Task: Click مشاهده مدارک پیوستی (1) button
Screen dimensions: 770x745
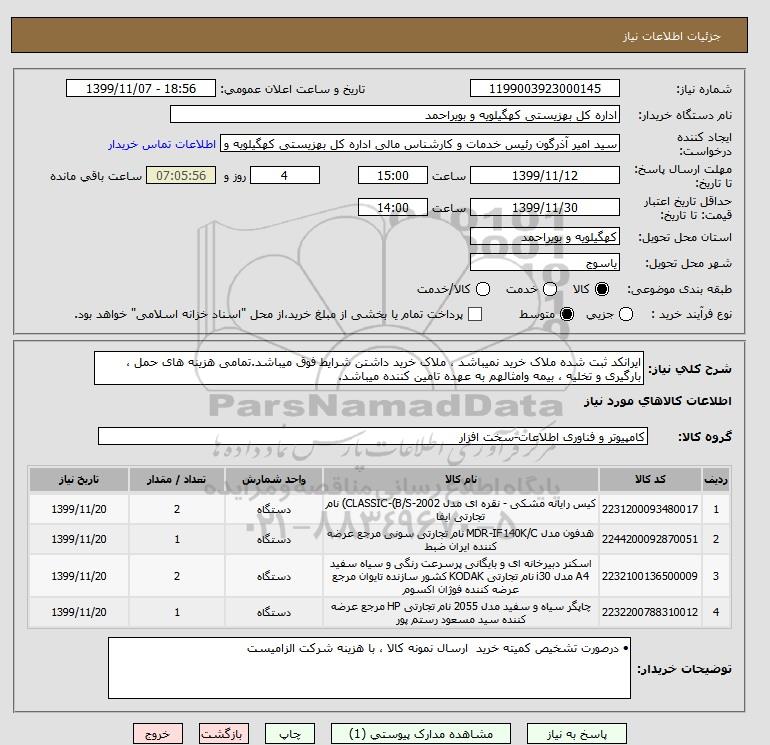Action: (x=421, y=734)
